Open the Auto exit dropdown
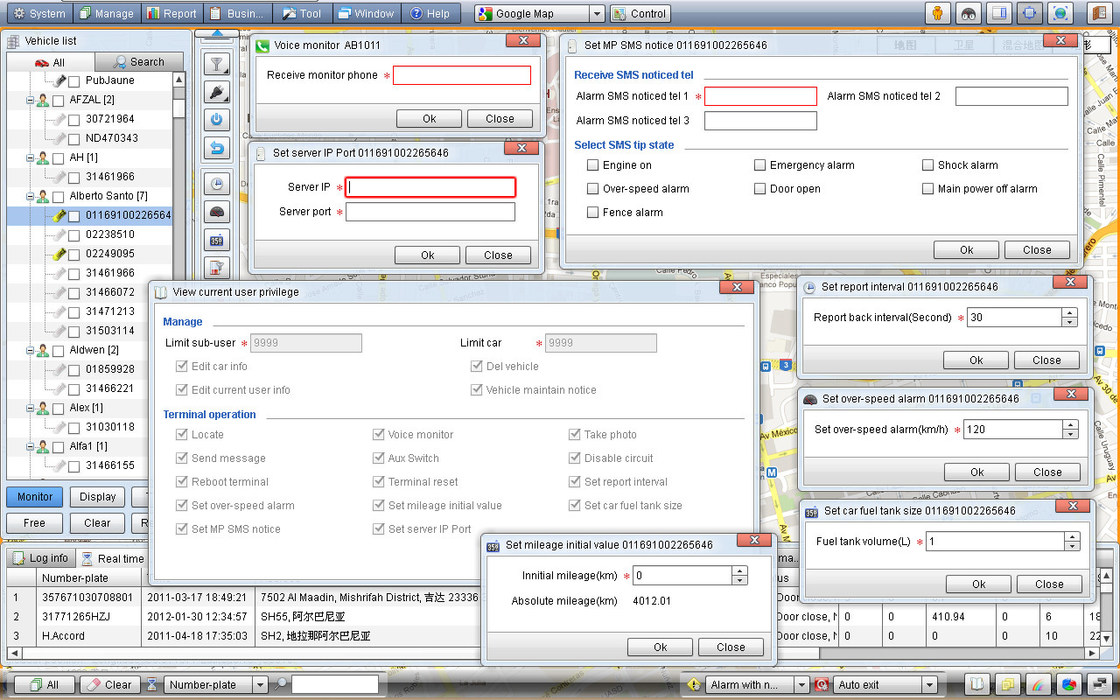Viewport: 1120px width, 700px height. [929, 685]
